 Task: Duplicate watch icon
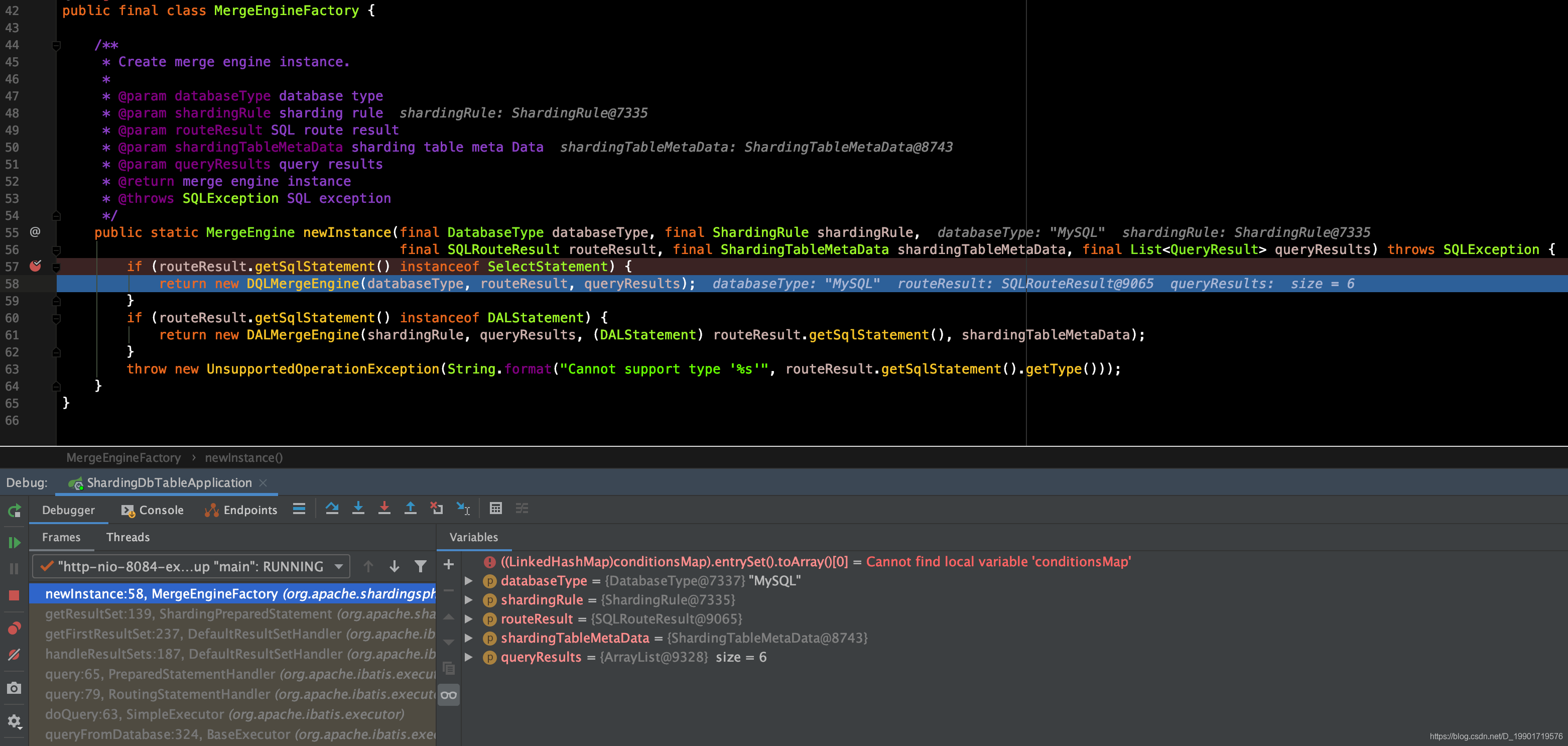pyautogui.click(x=449, y=668)
